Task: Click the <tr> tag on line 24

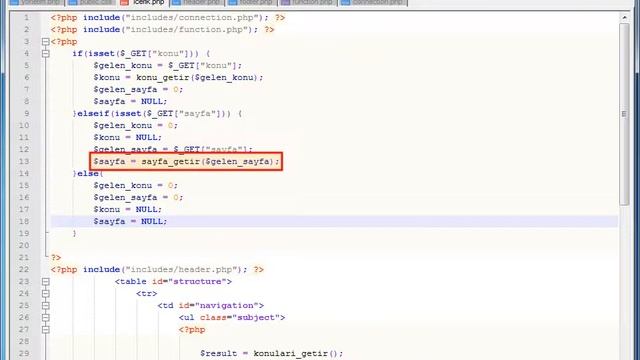Action: (147, 293)
